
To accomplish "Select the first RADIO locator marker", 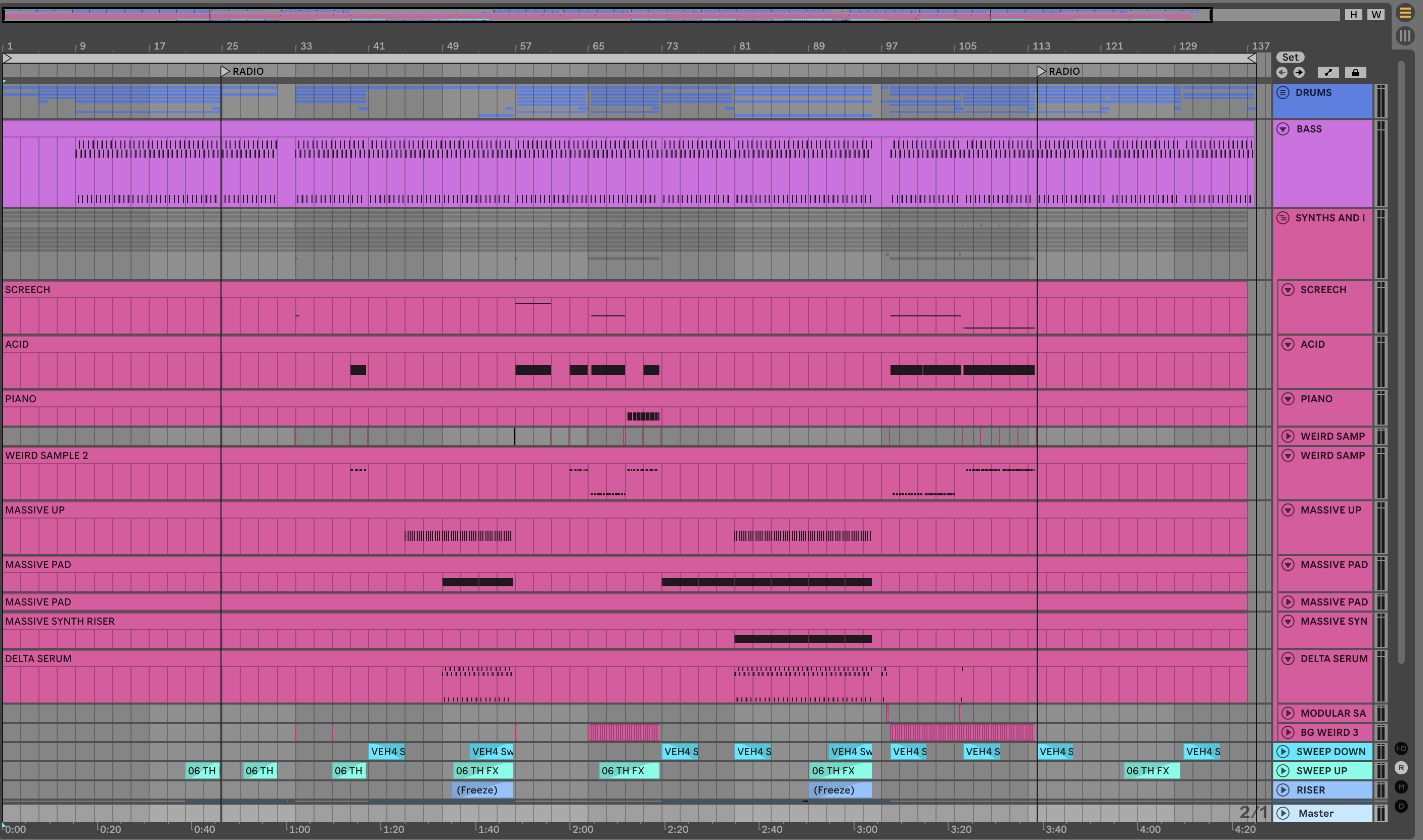I will coord(225,71).
